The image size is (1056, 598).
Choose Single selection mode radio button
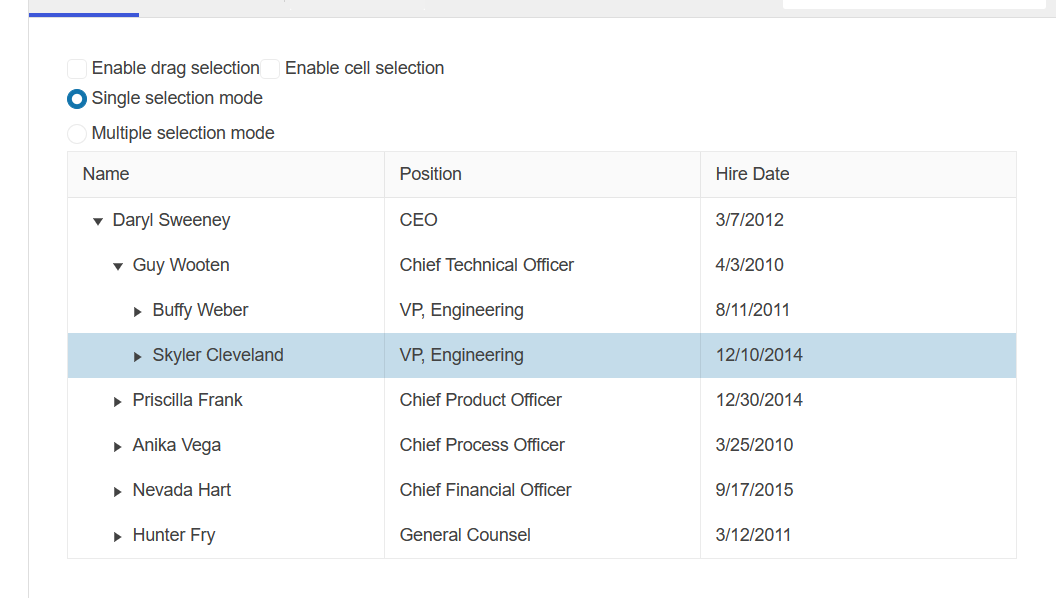(77, 99)
